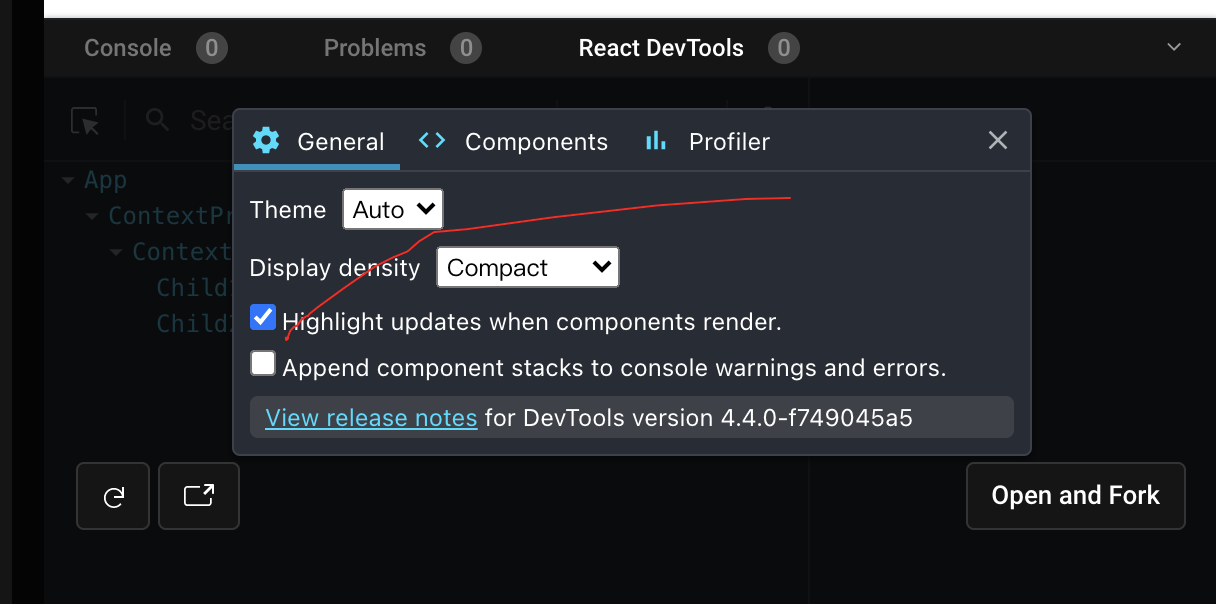The image size is (1216, 604).
Task: Open the View release notes link
Action: tap(371, 417)
